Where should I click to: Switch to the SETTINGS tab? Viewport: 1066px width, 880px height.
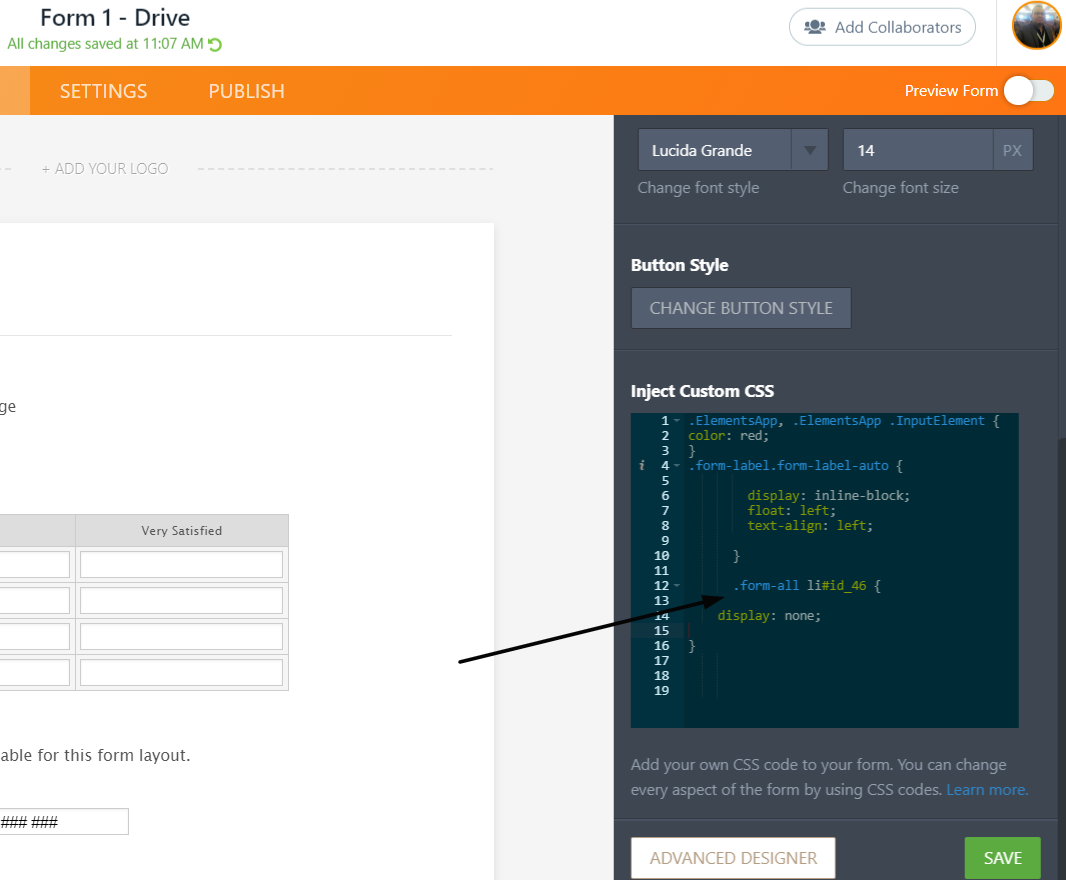click(x=103, y=90)
